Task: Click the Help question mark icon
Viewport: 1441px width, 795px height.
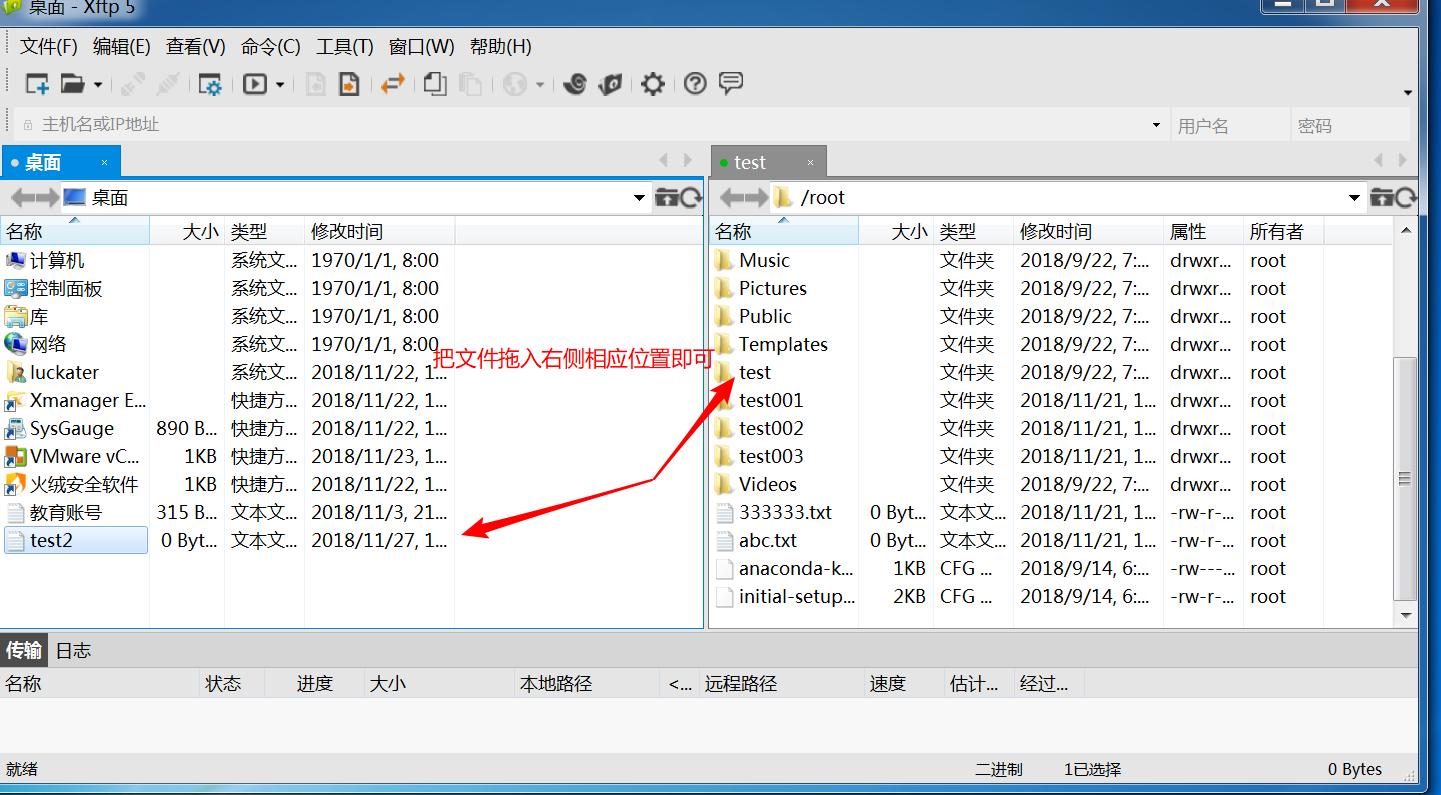Action: (695, 84)
